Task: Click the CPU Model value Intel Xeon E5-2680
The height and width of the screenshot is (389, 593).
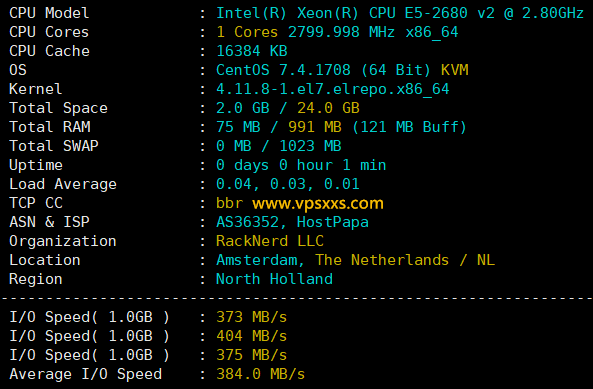Action: (400, 13)
